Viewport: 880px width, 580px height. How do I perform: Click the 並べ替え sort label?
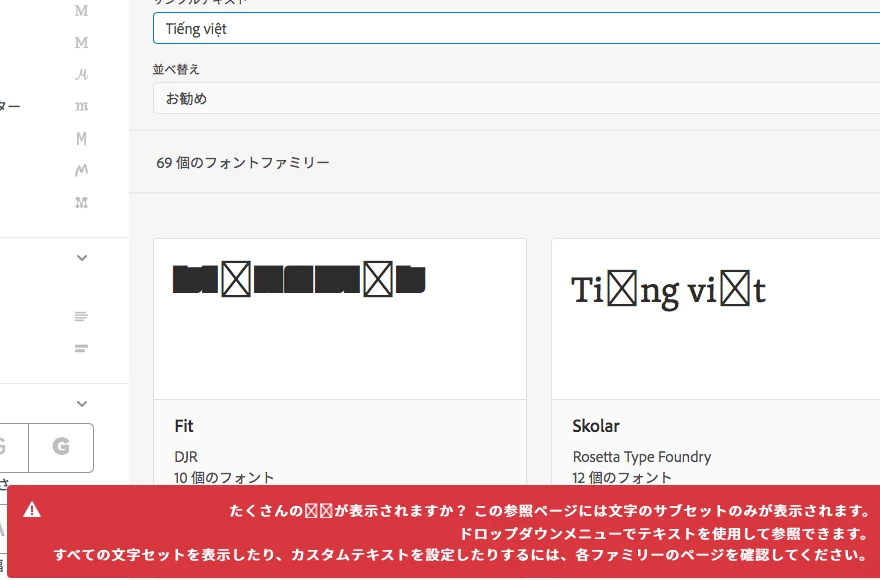click(x=176, y=69)
